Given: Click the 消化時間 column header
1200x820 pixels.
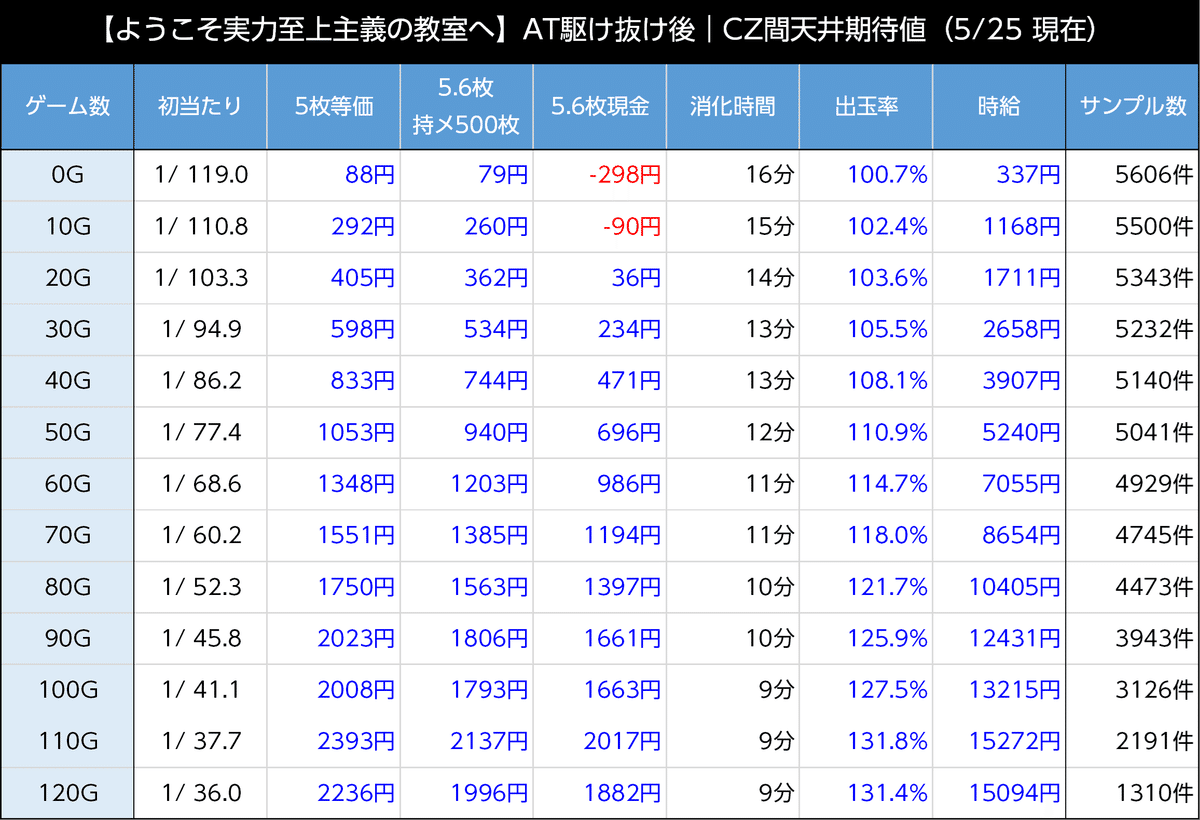Looking at the screenshot, I should [732, 107].
